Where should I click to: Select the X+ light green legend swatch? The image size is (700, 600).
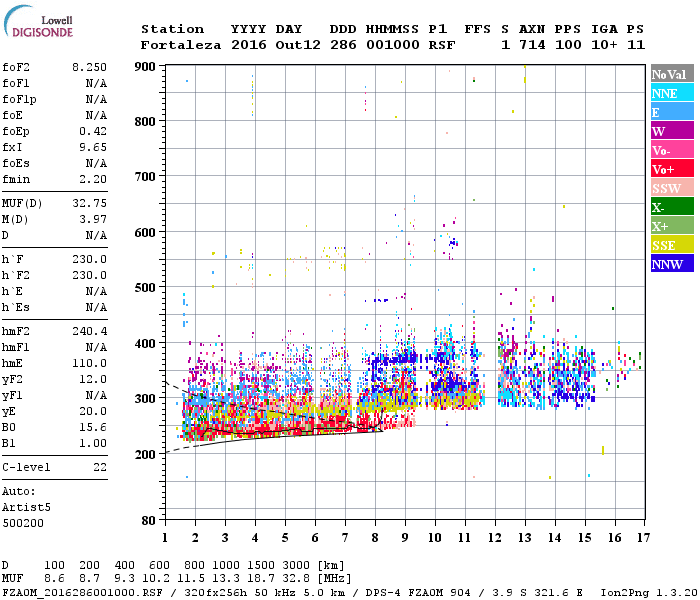click(x=672, y=226)
